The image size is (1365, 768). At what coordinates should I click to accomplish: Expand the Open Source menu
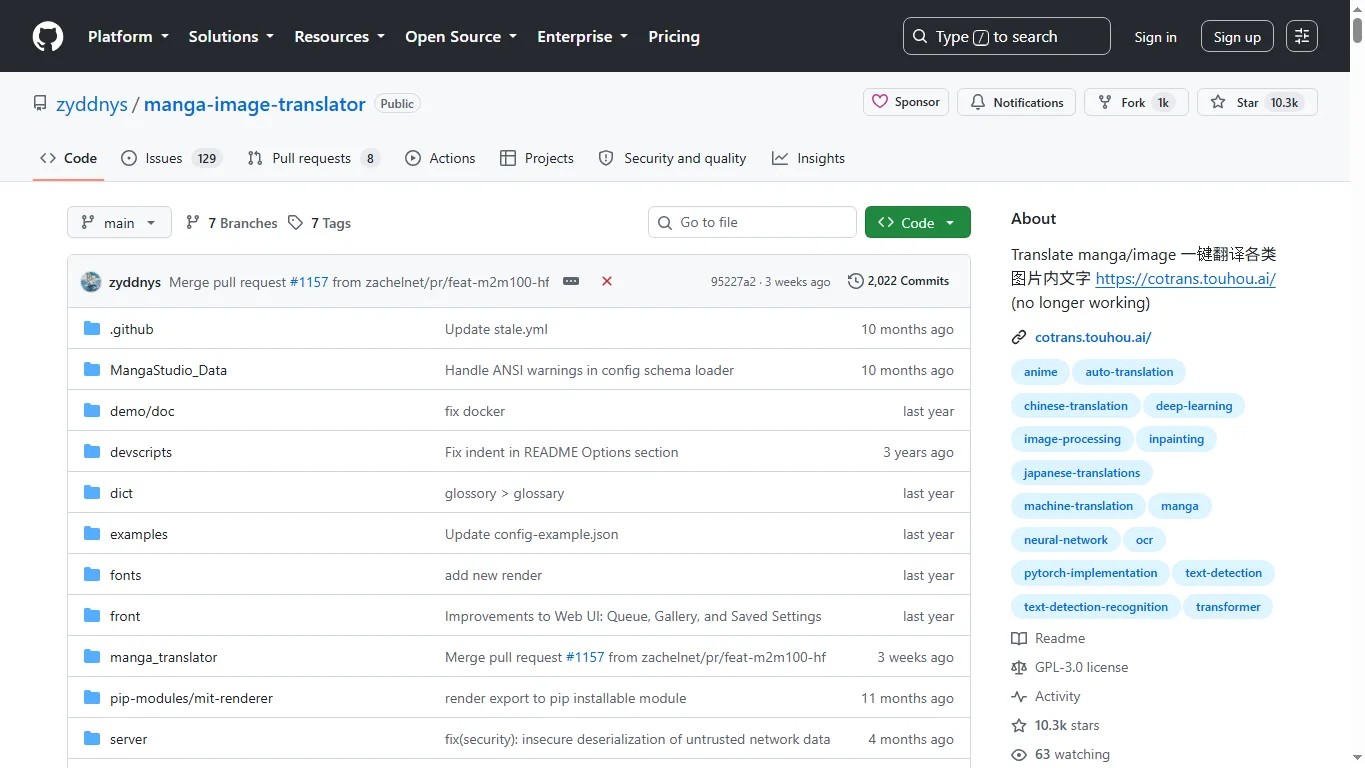tap(461, 36)
